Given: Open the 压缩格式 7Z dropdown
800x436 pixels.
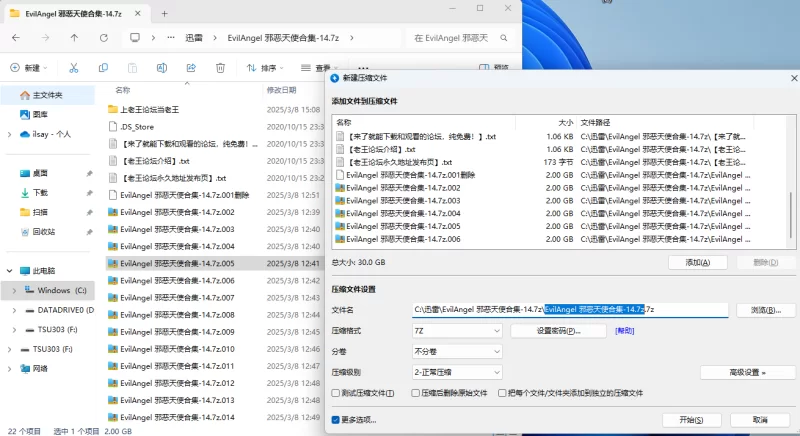Looking at the screenshot, I should [x=457, y=331].
